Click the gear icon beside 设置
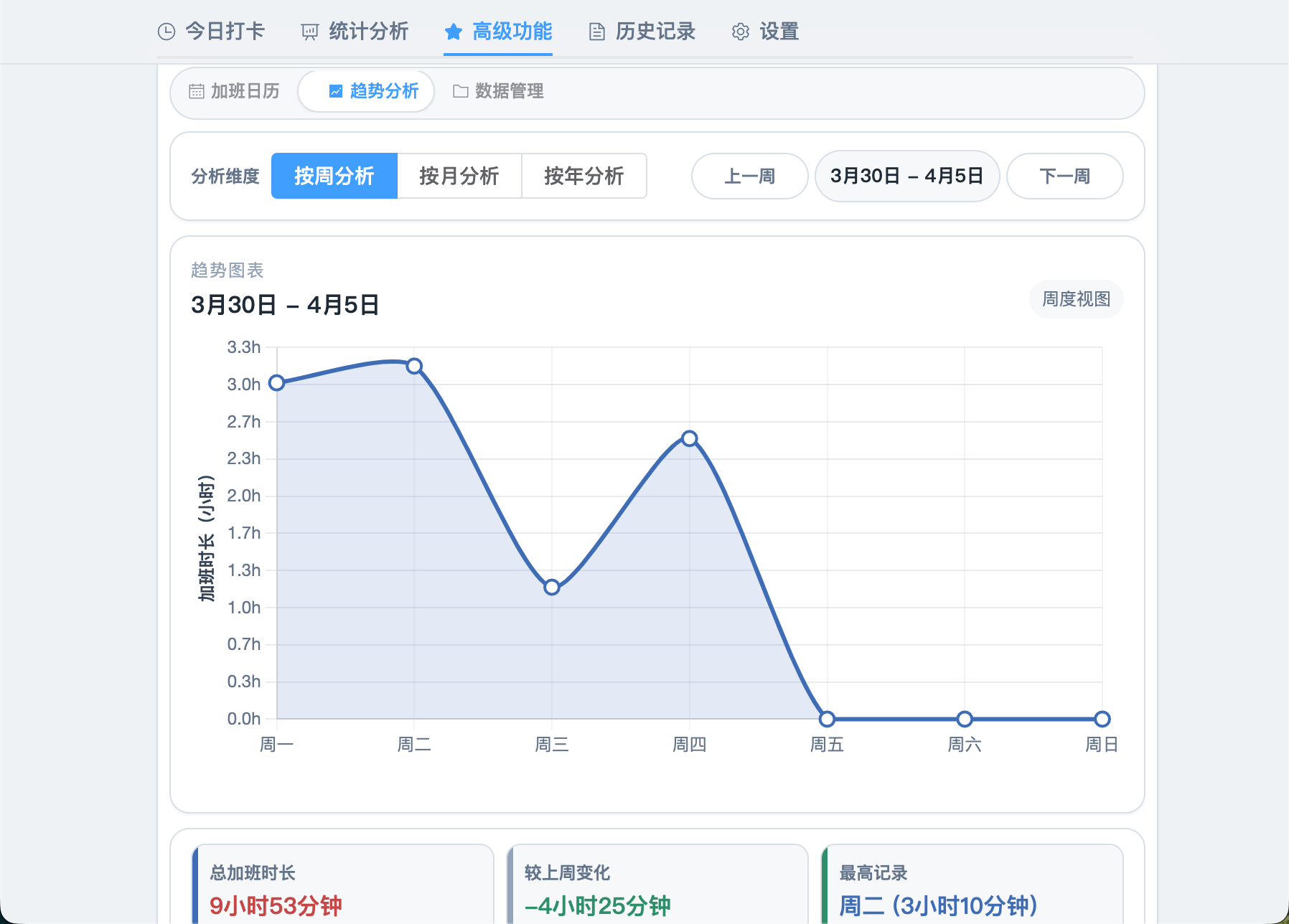The width and height of the screenshot is (1289, 924). click(x=740, y=32)
